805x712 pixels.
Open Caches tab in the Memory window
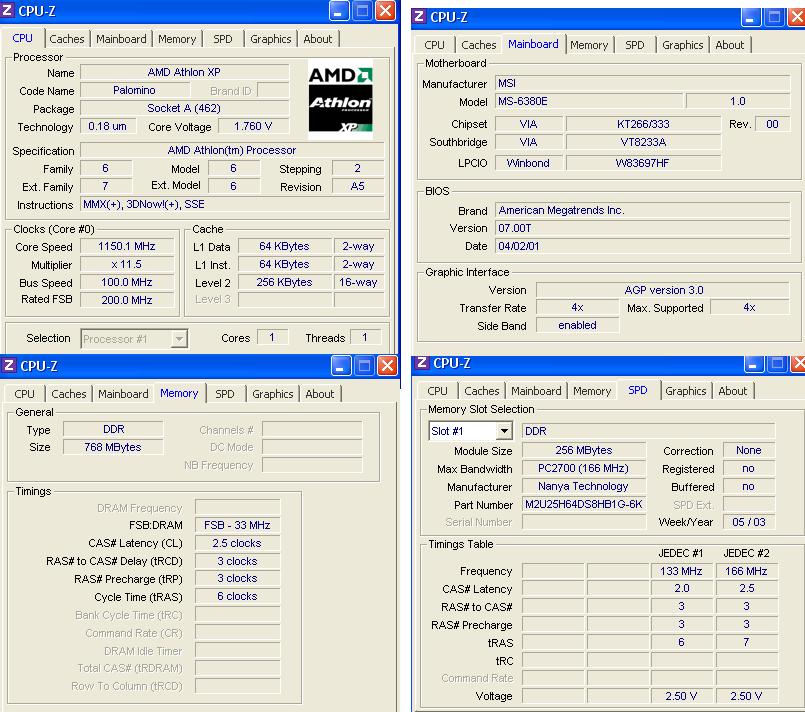pos(69,394)
